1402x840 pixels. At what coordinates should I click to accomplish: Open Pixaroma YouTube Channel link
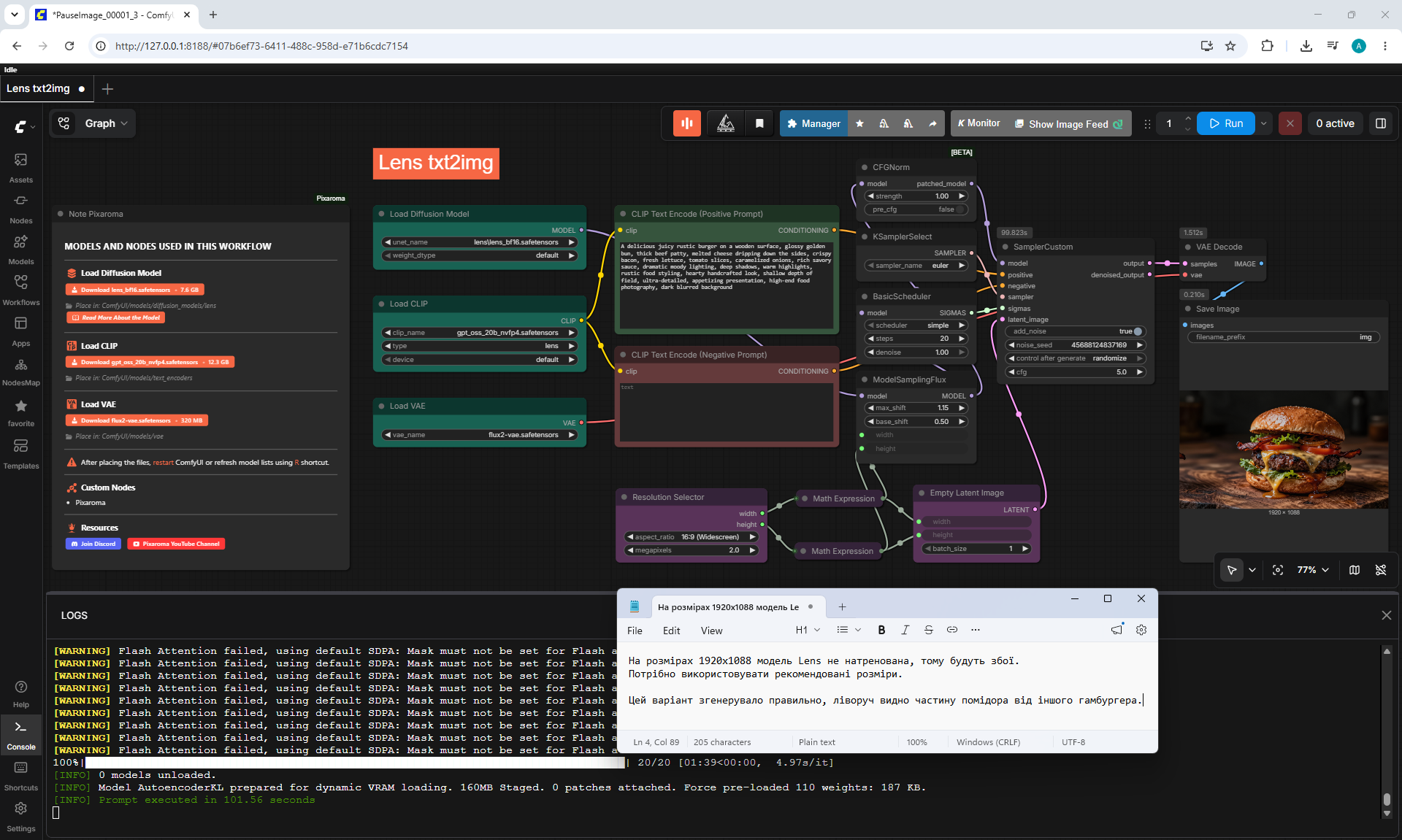(176, 544)
